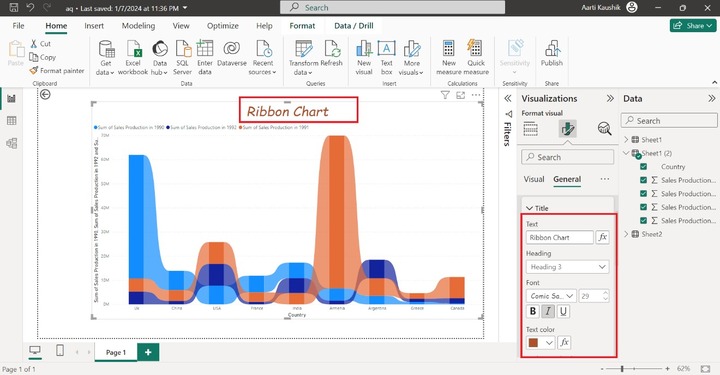Toggle first Sales Production field checkbox
Viewport: 720px width, 375px height.
pos(643,180)
